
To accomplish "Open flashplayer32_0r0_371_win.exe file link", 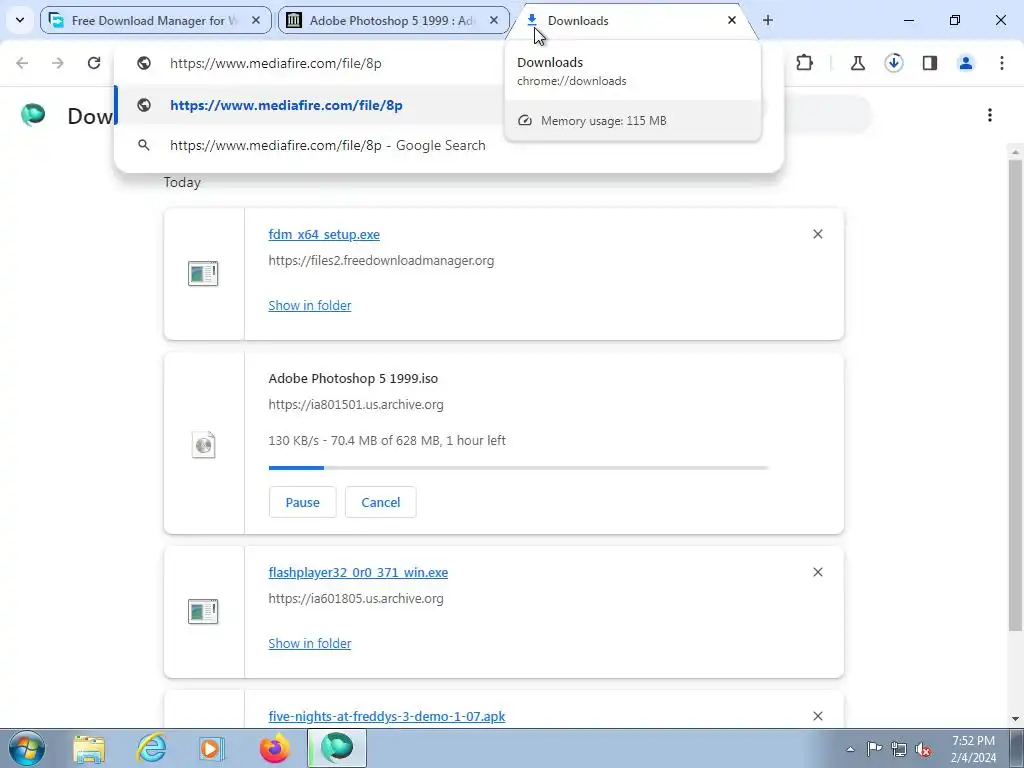I will tap(358, 573).
